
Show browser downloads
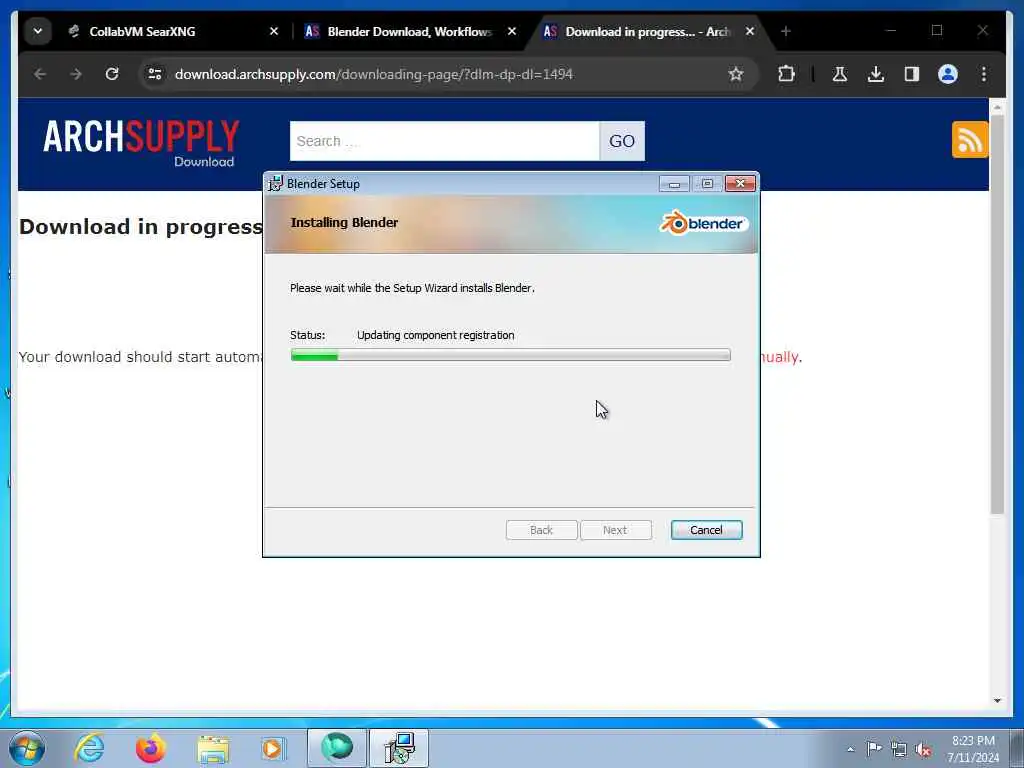[x=876, y=74]
